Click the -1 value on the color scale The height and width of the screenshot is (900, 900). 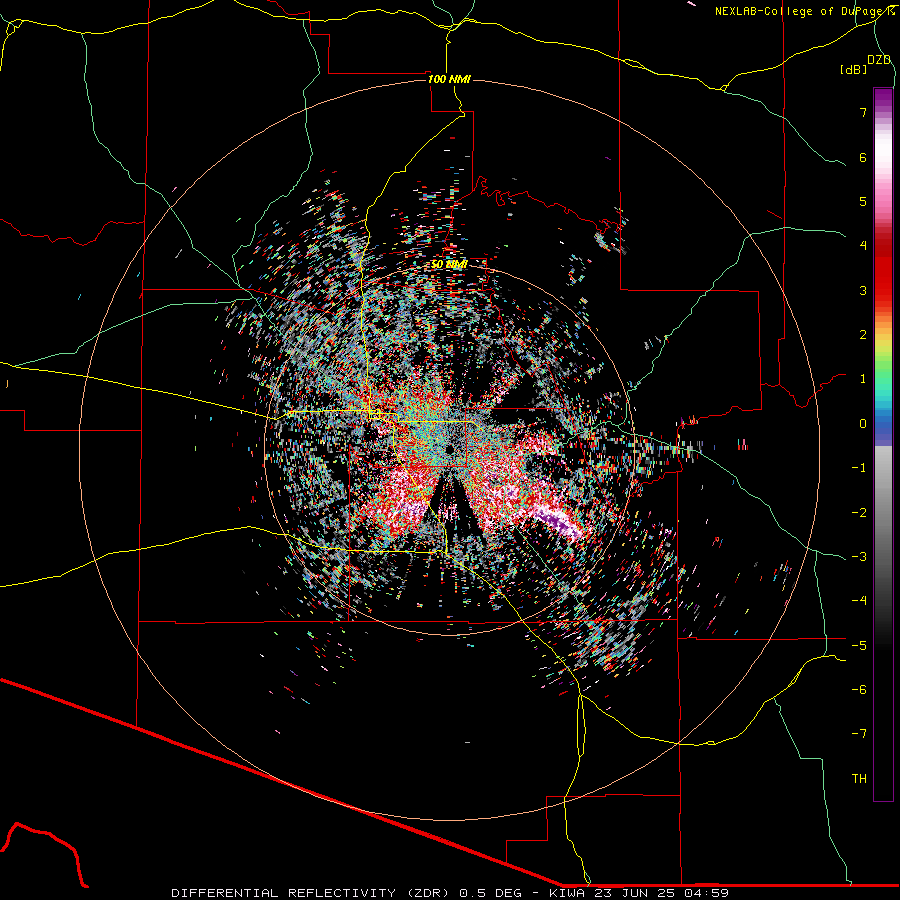pyautogui.click(x=859, y=468)
